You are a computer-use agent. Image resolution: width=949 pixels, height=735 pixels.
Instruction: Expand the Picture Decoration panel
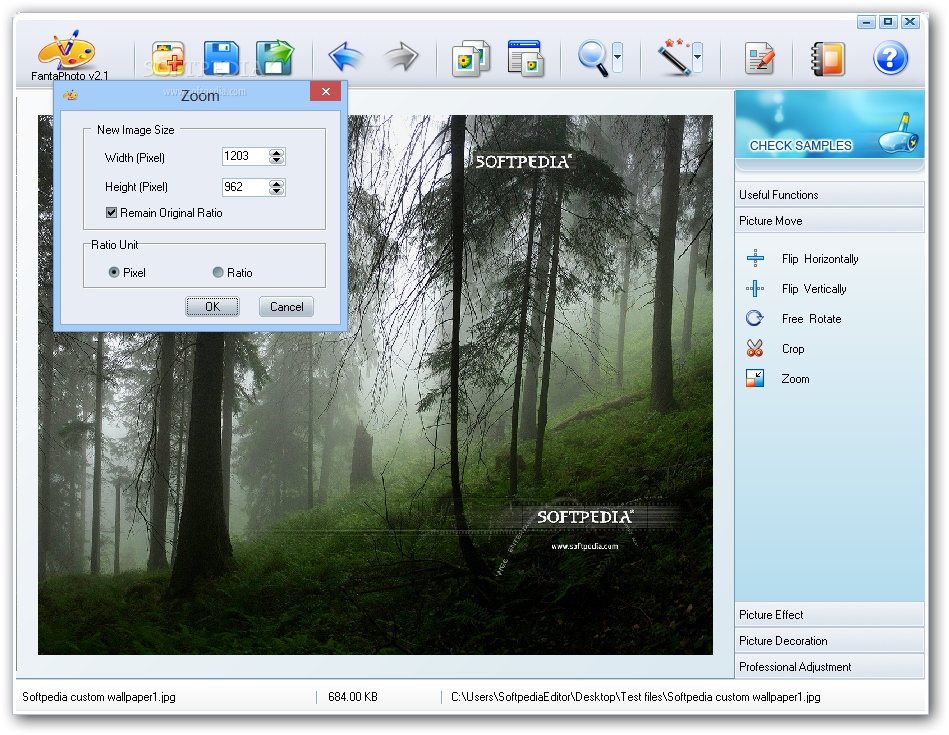(x=829, y=641)
